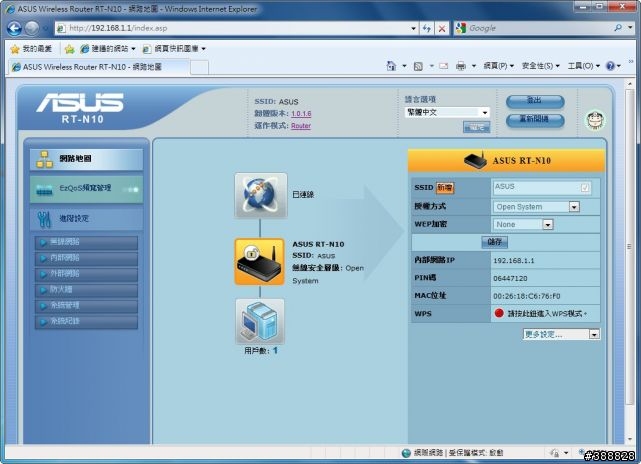Select the ASUS RT-N10 router icon

click(260, 262)
